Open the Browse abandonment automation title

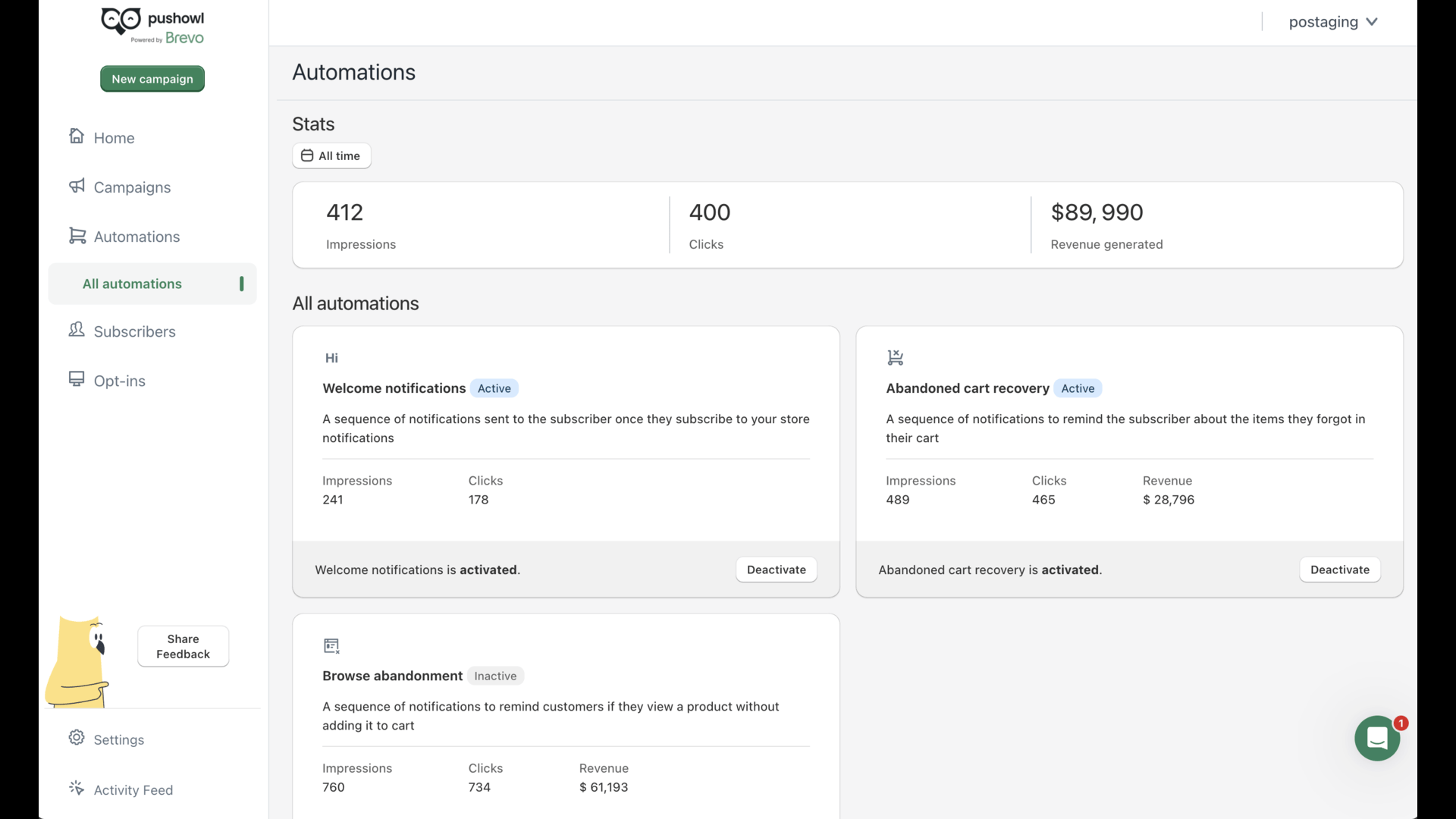point(392,676)
